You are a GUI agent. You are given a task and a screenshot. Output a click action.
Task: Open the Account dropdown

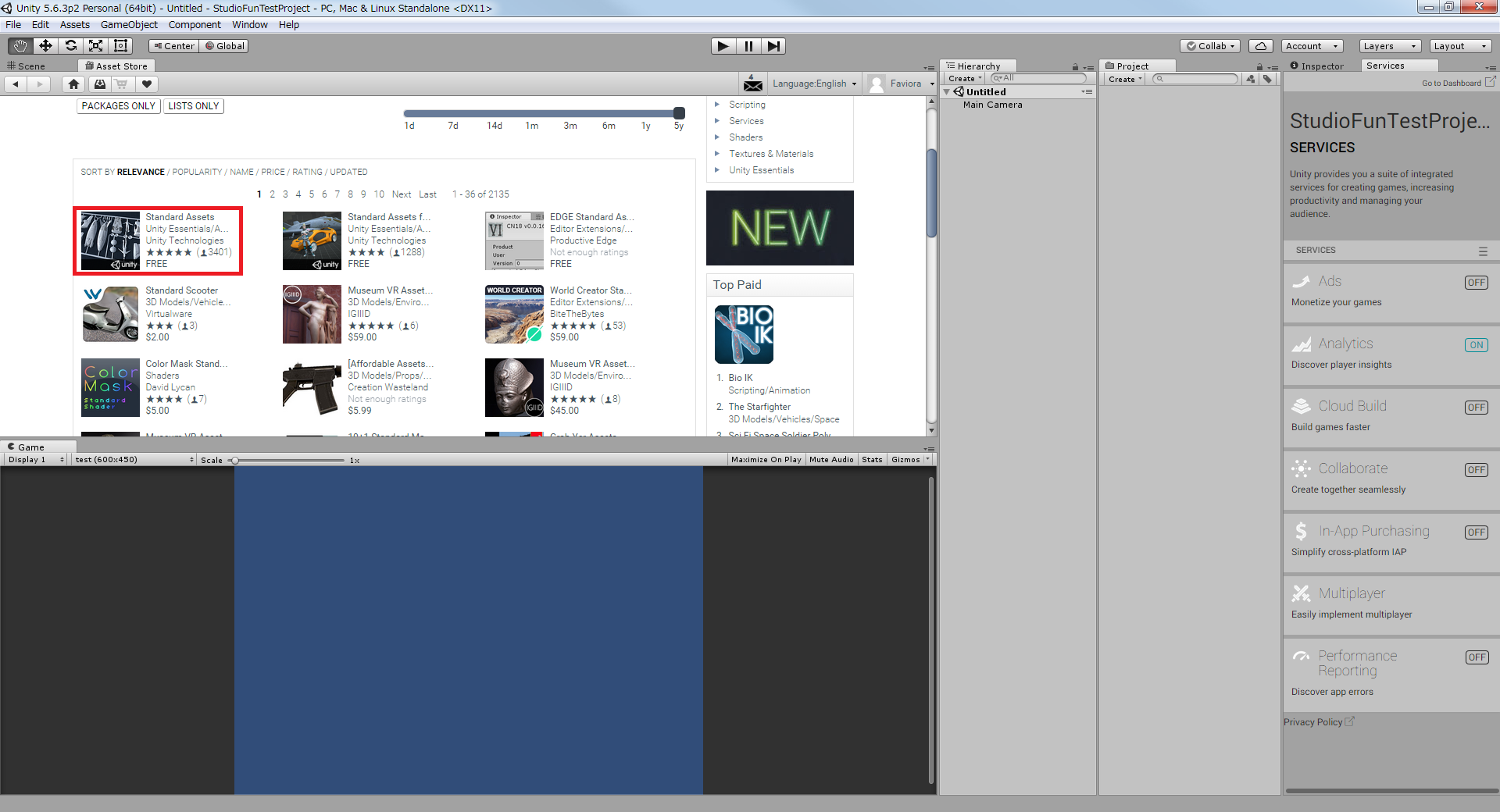coord(1312,46)
